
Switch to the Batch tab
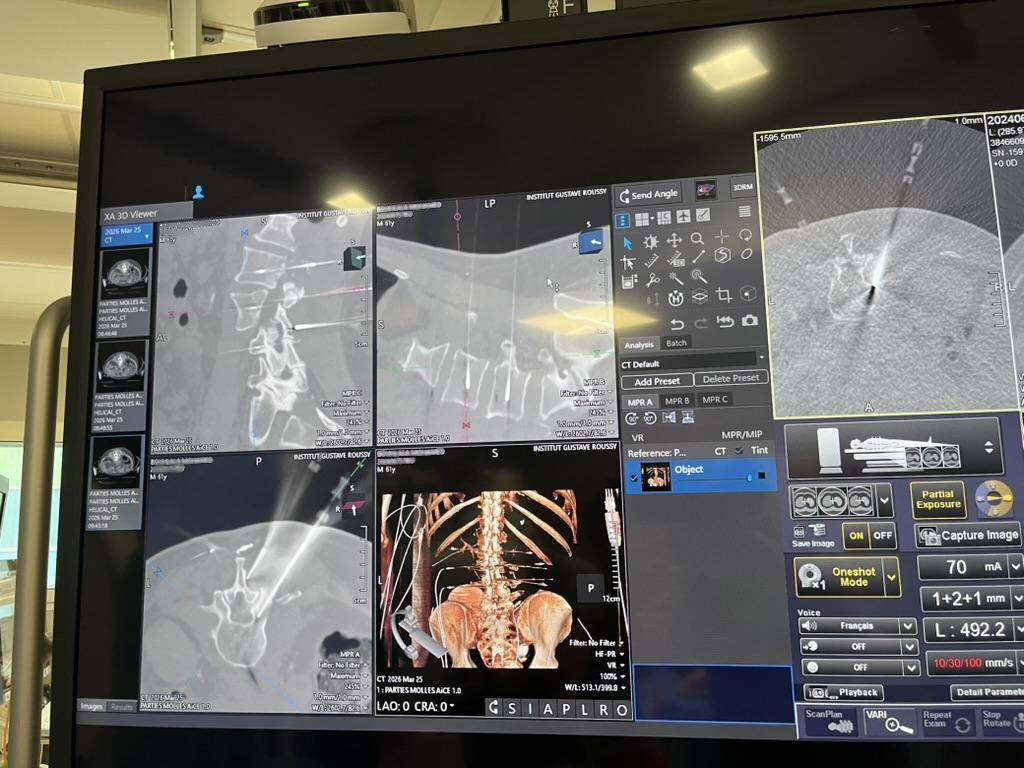point(676,343)
